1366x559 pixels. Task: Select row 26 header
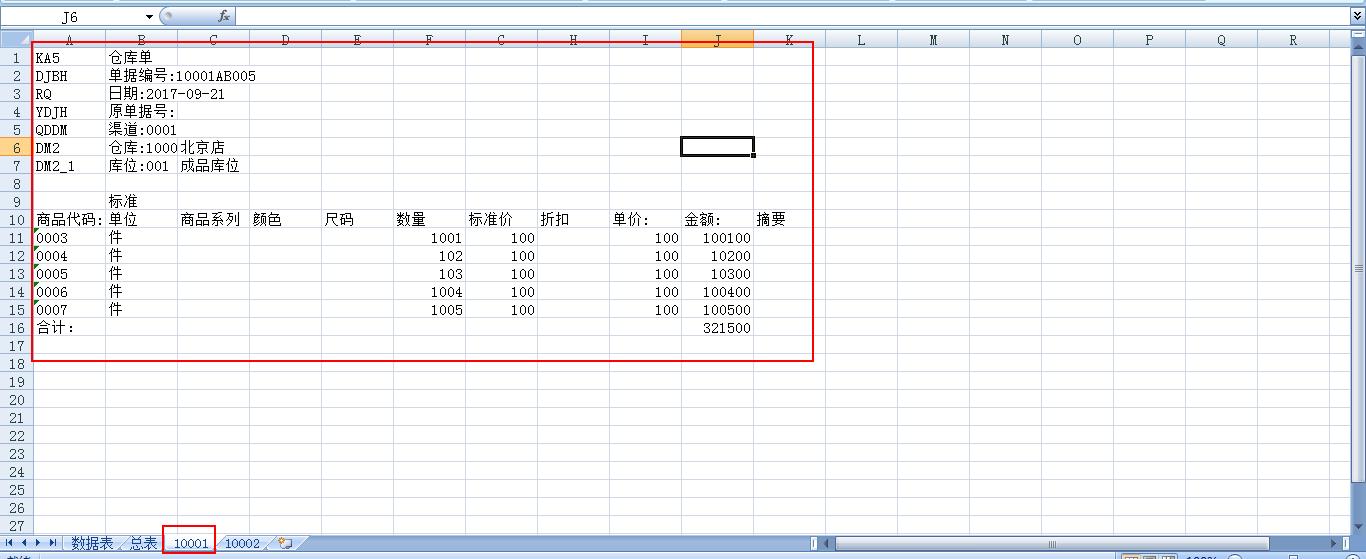16,507
